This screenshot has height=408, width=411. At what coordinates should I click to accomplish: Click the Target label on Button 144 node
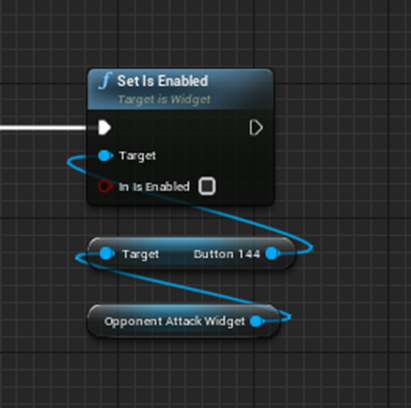tap(140, 254)
